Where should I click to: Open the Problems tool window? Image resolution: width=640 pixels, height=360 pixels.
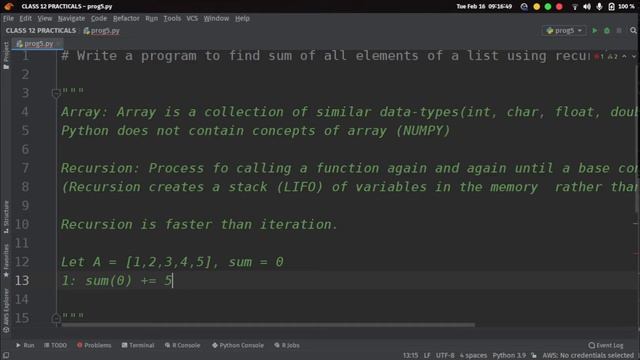pyautogui.click(x=94, y=345)
